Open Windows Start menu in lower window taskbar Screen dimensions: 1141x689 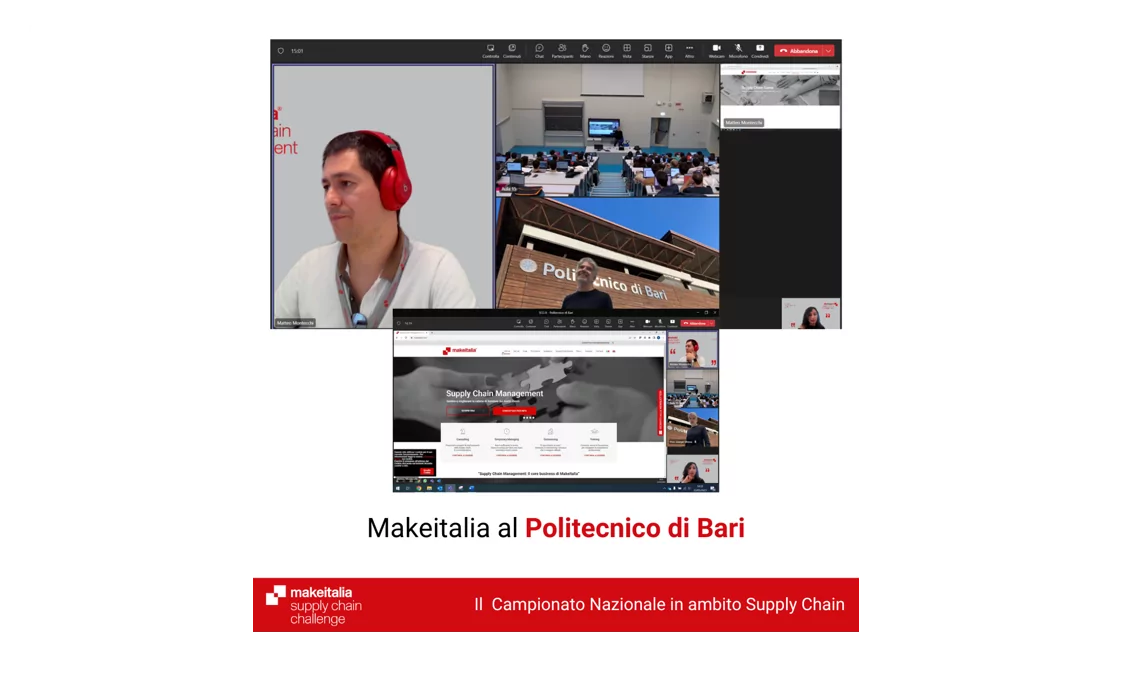pyautogui.click(x=398, y=488)
